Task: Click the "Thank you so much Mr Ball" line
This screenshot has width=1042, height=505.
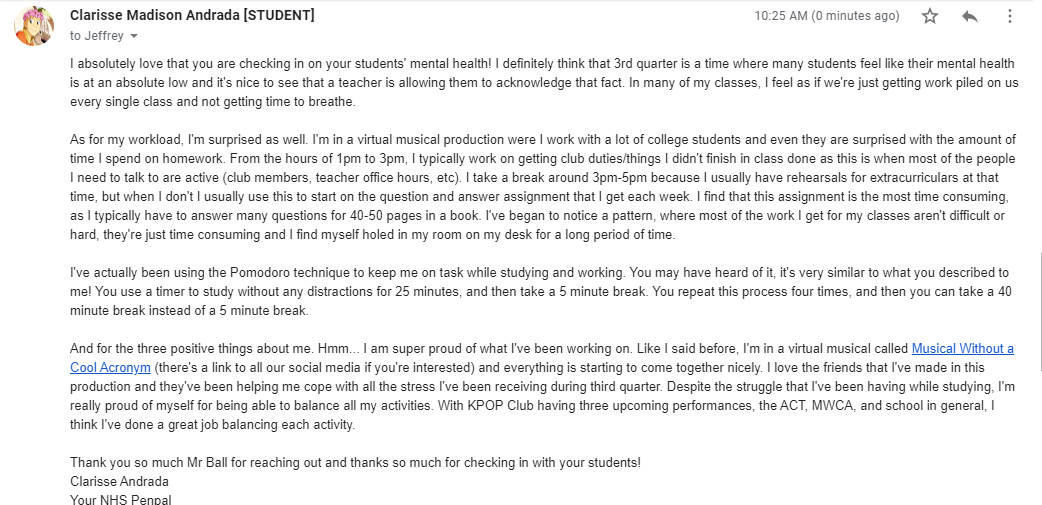Action: (355, 463)
